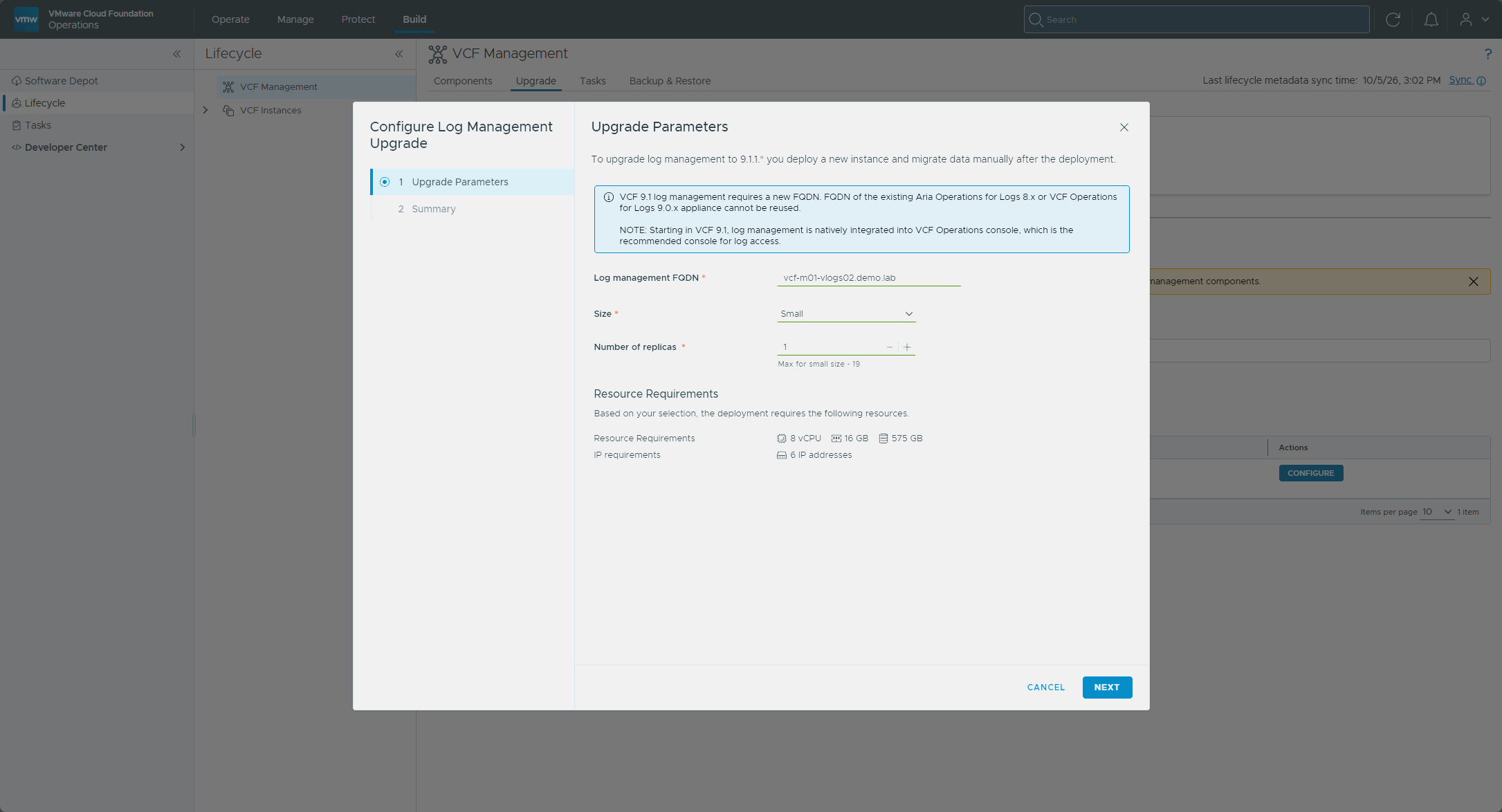Edit the Log management FQDN field
The image size is (1502, 812).
pos(869,278)
